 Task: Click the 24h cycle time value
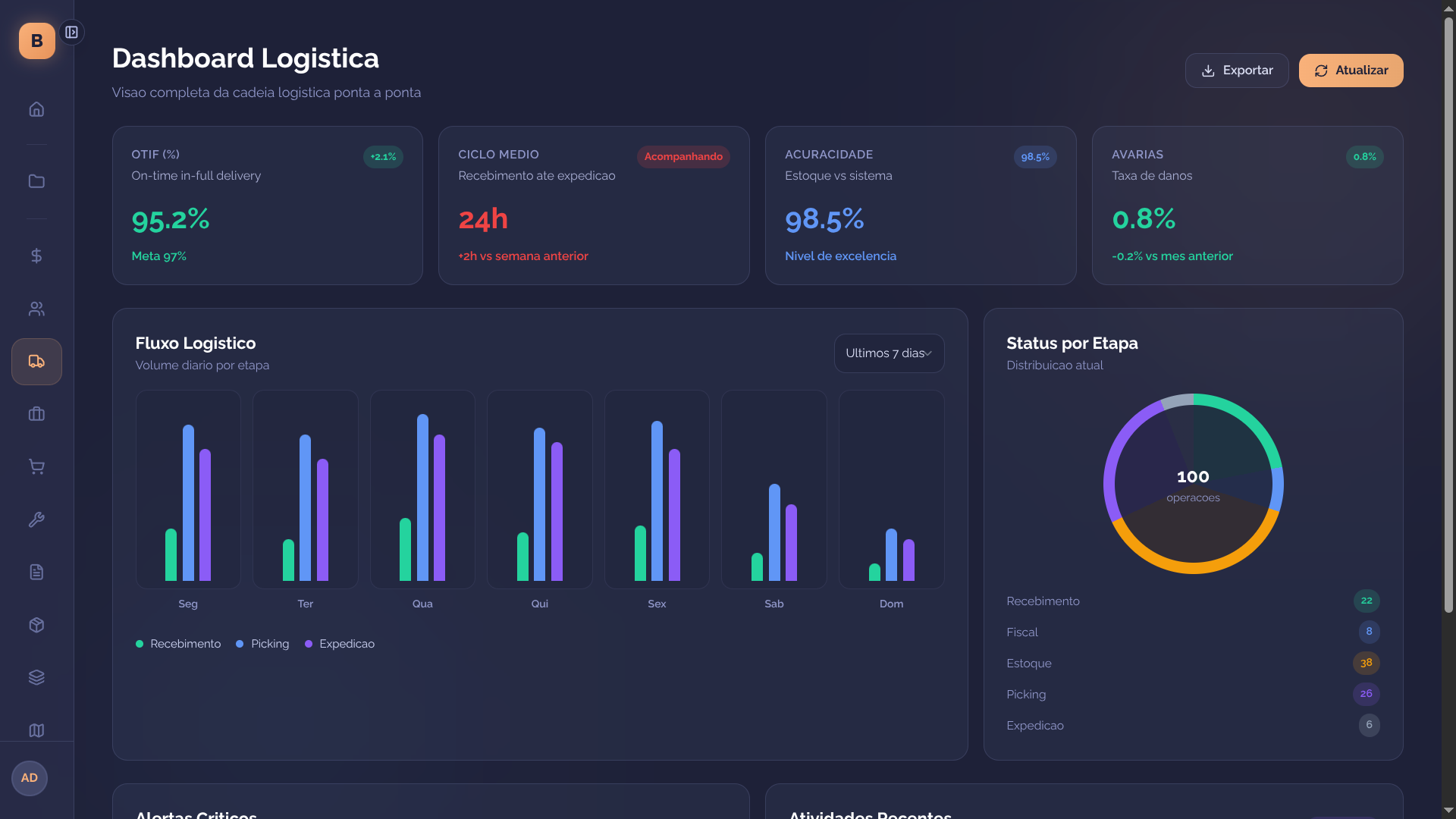pos(483,220)
